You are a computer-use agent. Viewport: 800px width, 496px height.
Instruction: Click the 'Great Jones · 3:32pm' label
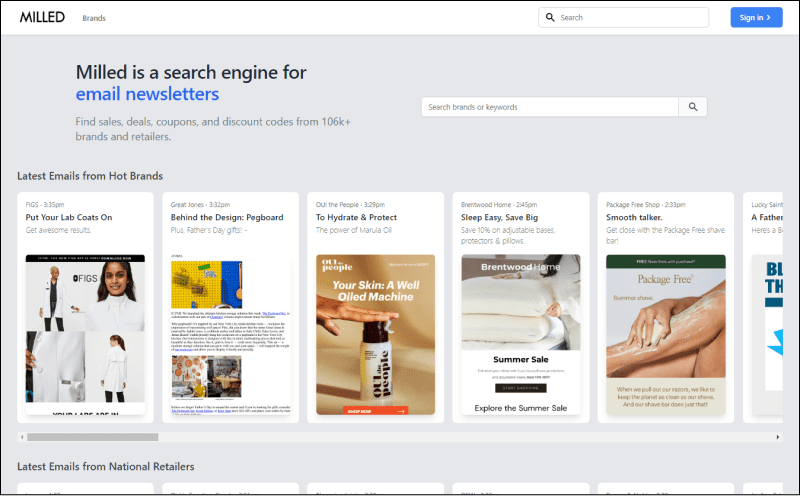point(200,205)
